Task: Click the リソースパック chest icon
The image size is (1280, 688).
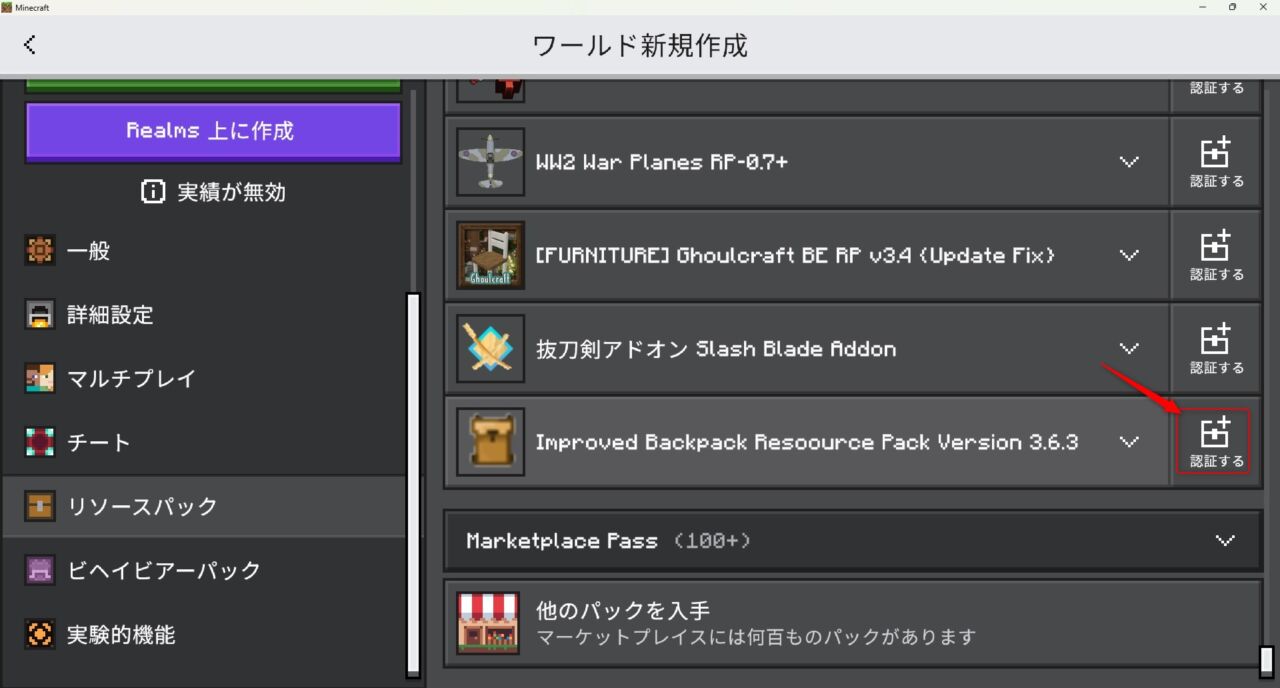Action: point(40,506)
